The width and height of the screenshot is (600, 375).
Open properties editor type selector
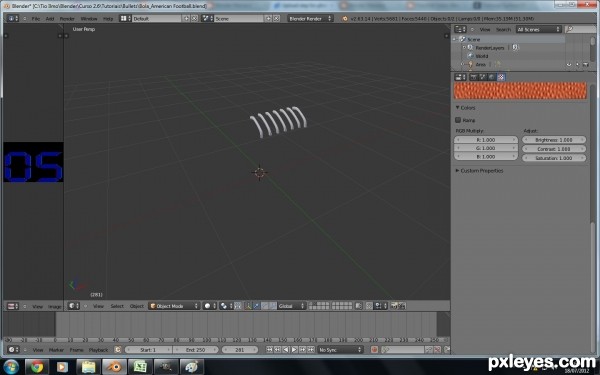pos(460,77)
